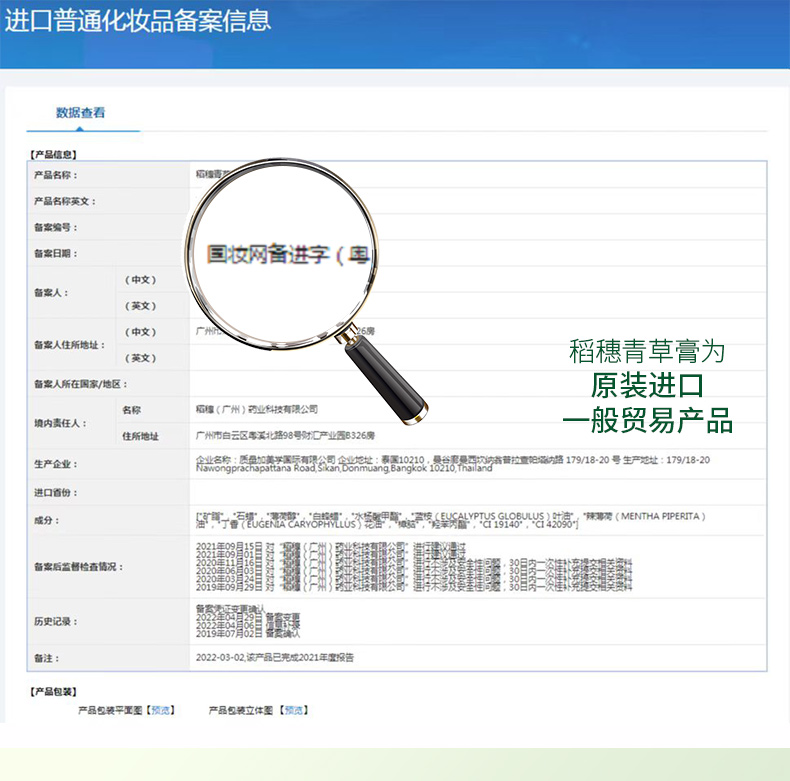Open the 数据查看 tab

[x=80, y=113]
